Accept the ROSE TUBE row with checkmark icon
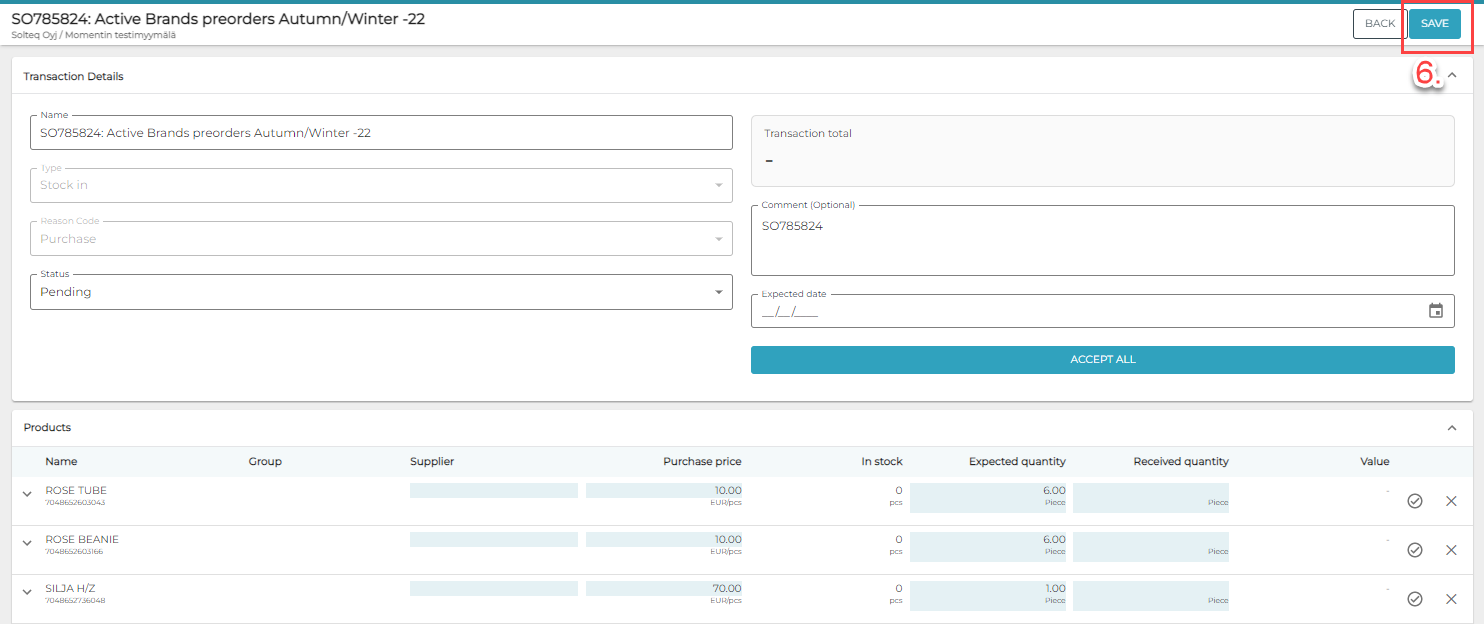The image size is (1484, 624). [1414, 501]
